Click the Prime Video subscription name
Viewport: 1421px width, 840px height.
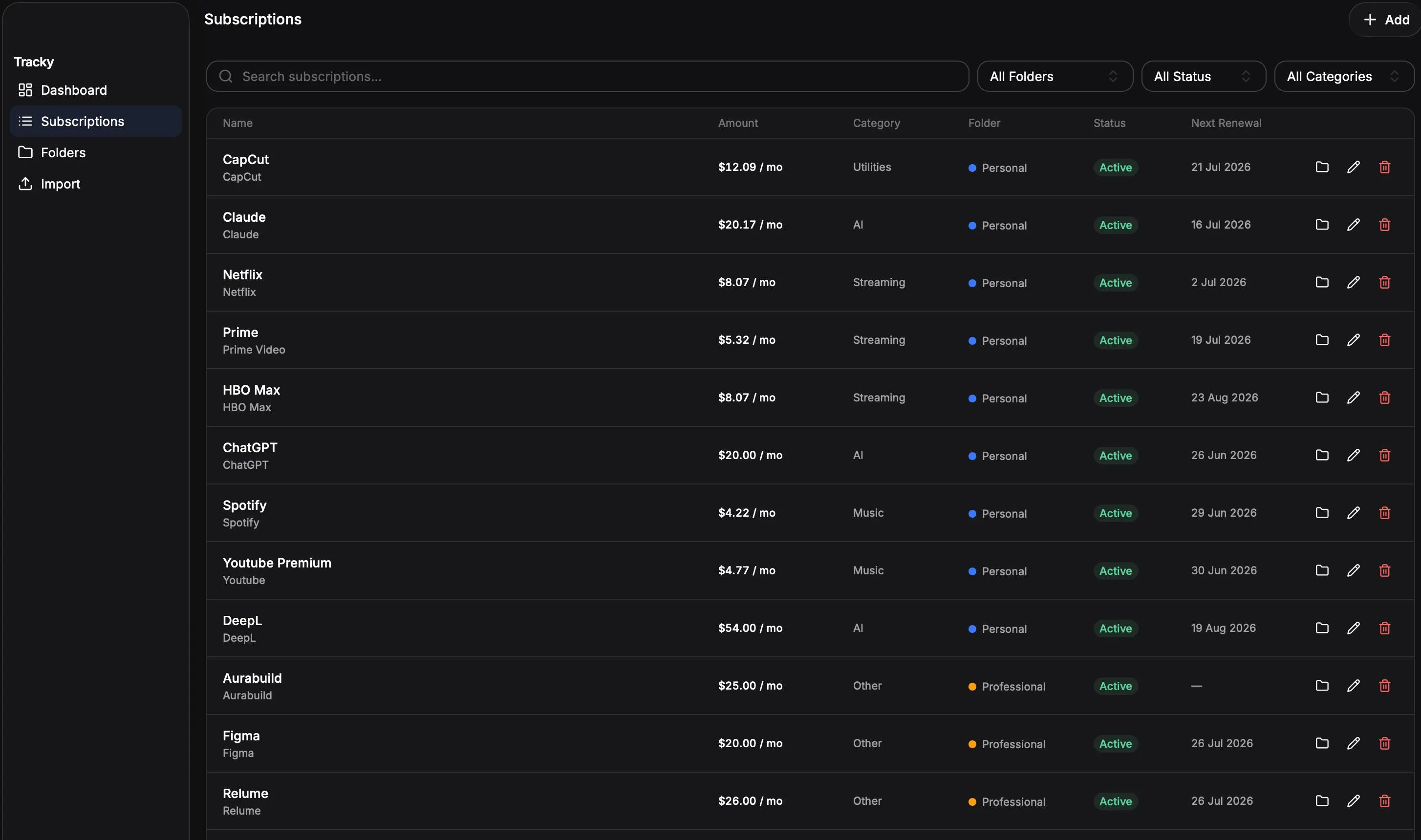click(x=254, y=350)
